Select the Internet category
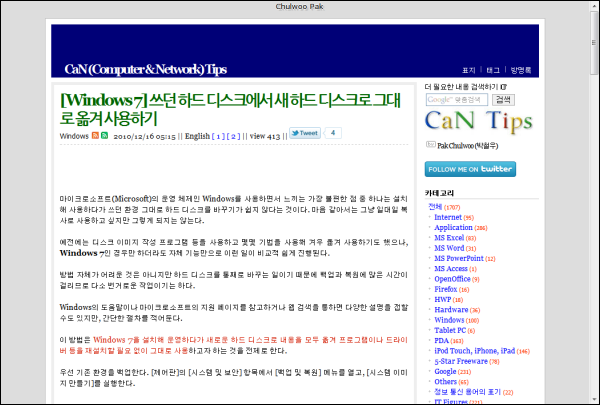This screenshot has width=600, height=405. 448,217
